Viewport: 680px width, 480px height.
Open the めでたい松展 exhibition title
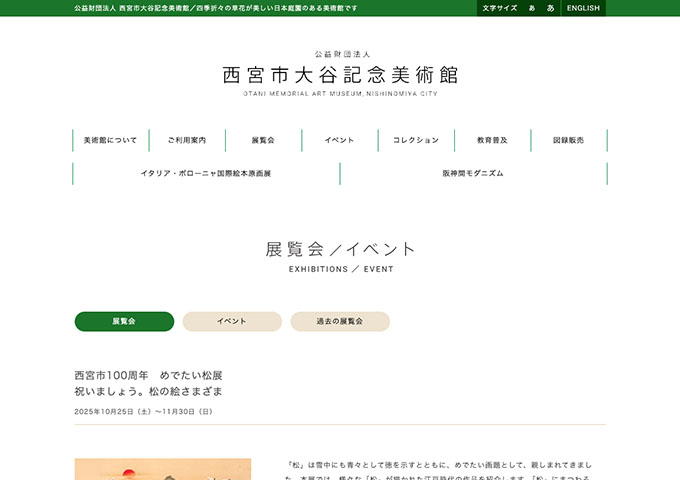pos(148,382)
